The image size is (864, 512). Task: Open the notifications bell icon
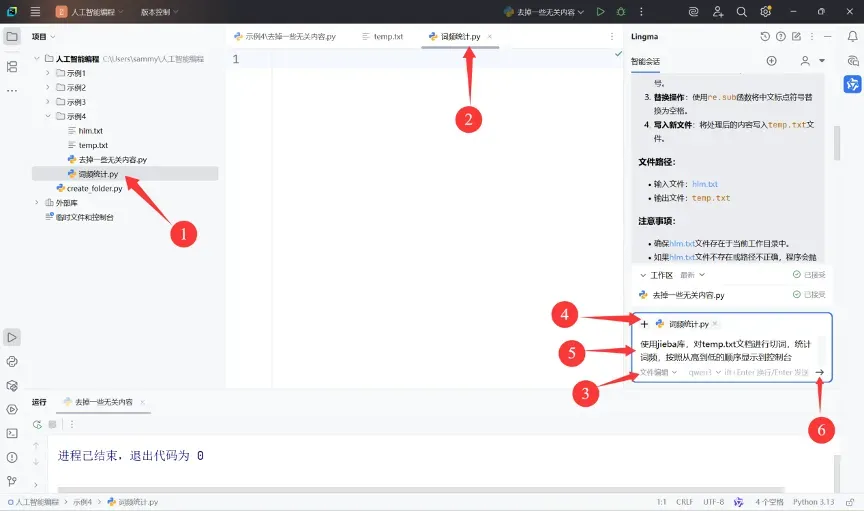[x=852, y=36]
